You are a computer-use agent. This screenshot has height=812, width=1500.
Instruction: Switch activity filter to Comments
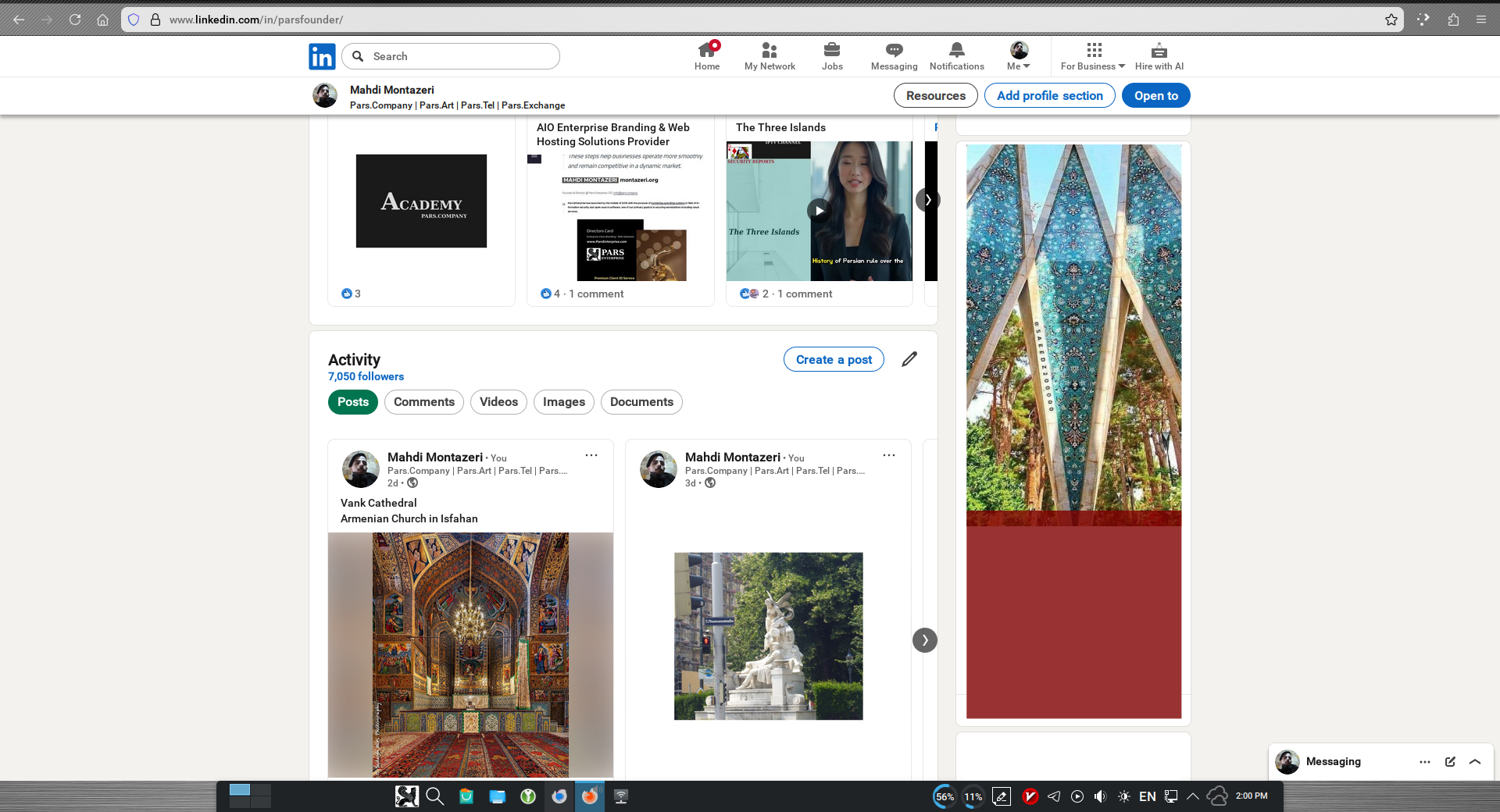point(423,402)
